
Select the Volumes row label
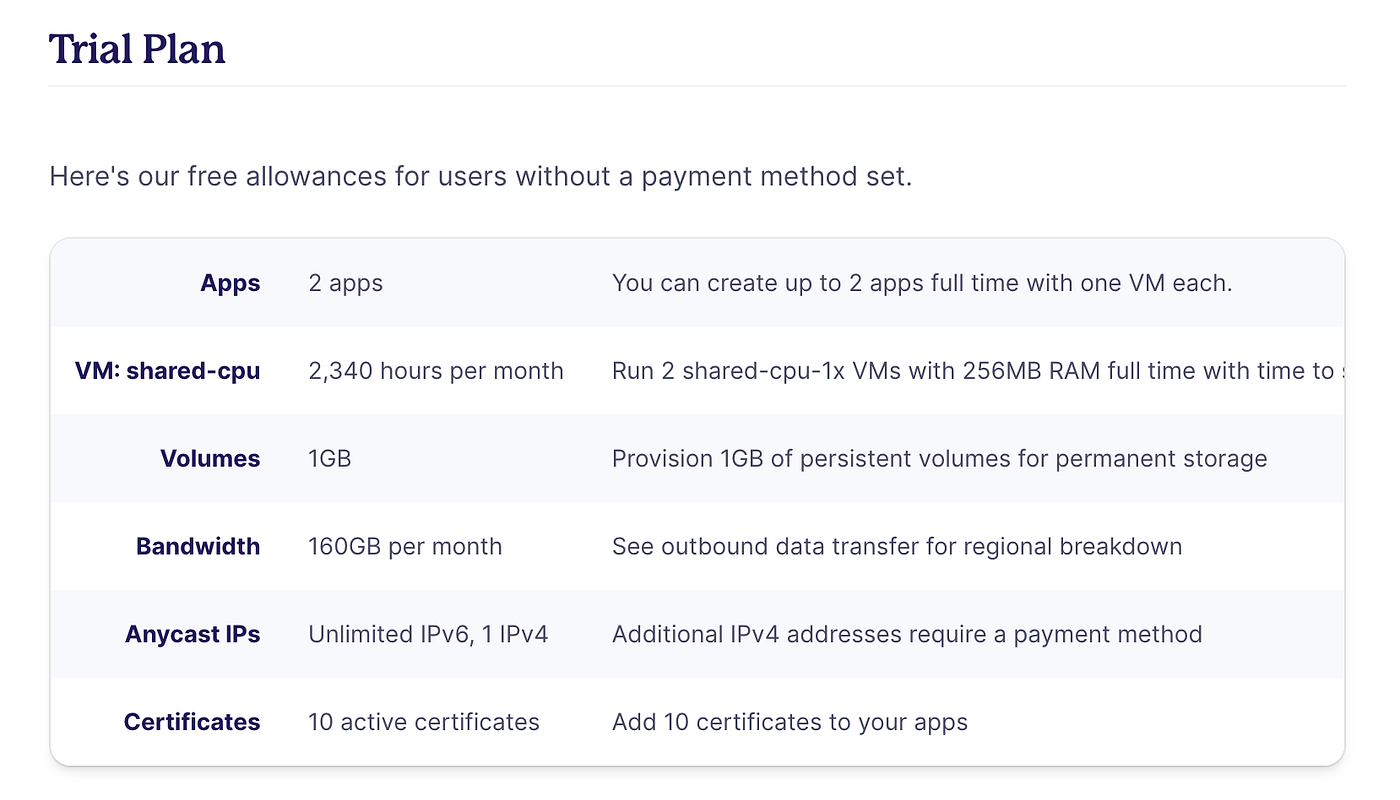coord(210,459)
